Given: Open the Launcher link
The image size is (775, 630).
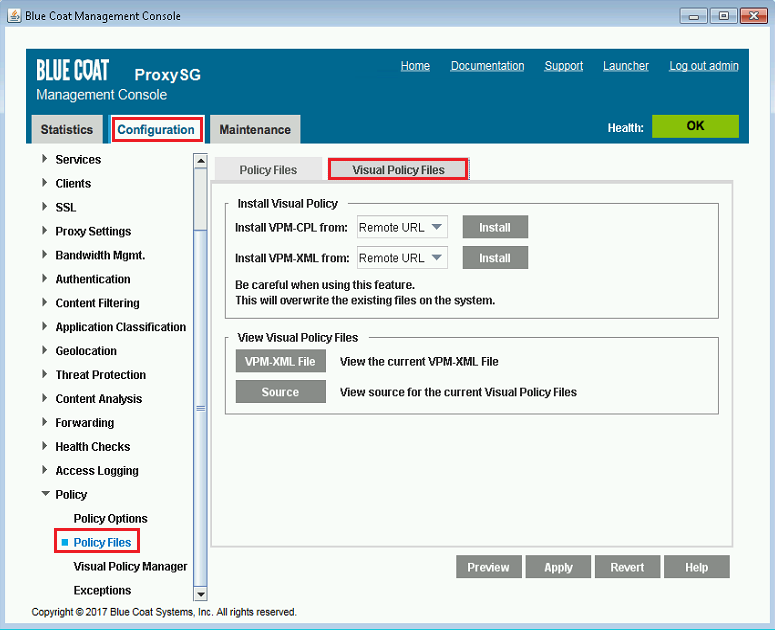Looking at the screenshot, I should tap(626, 66).
